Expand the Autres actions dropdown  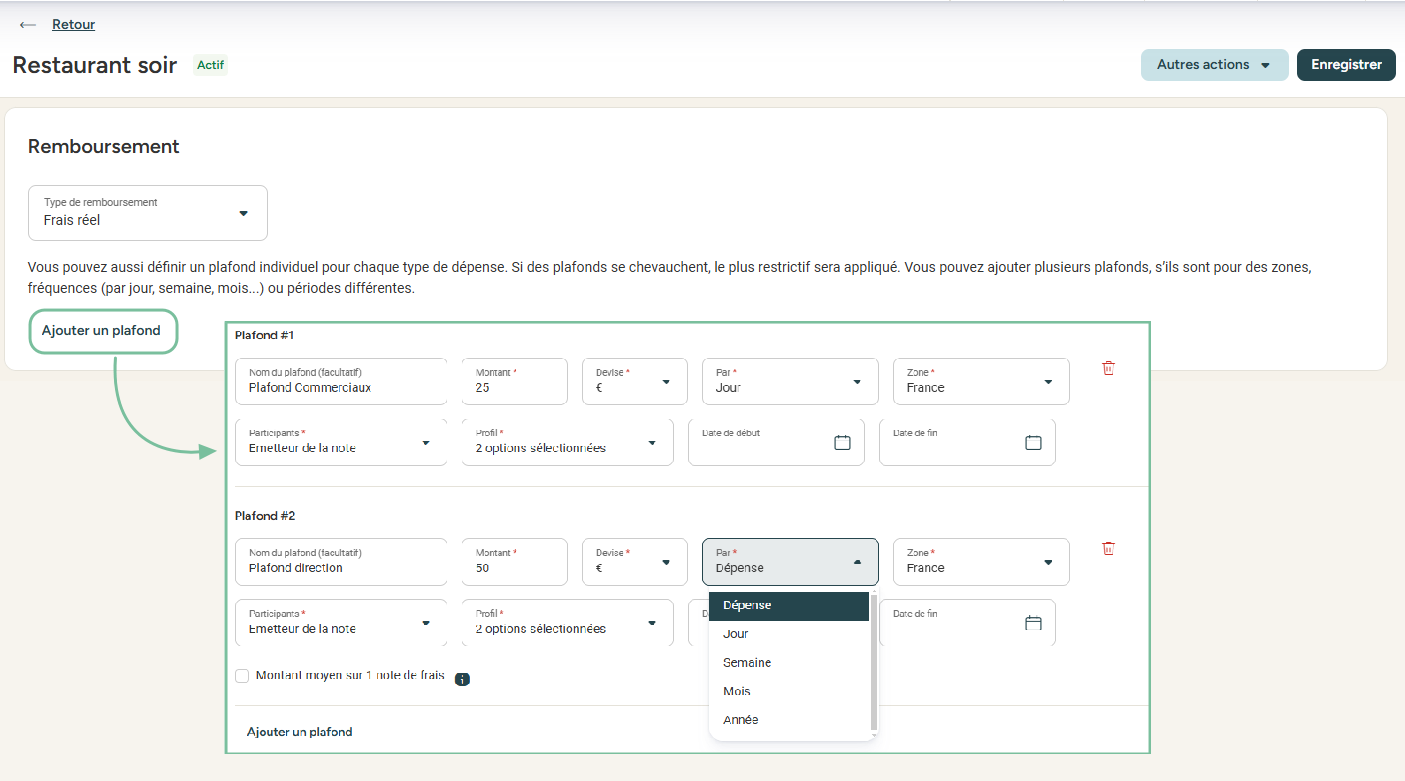1214,65
